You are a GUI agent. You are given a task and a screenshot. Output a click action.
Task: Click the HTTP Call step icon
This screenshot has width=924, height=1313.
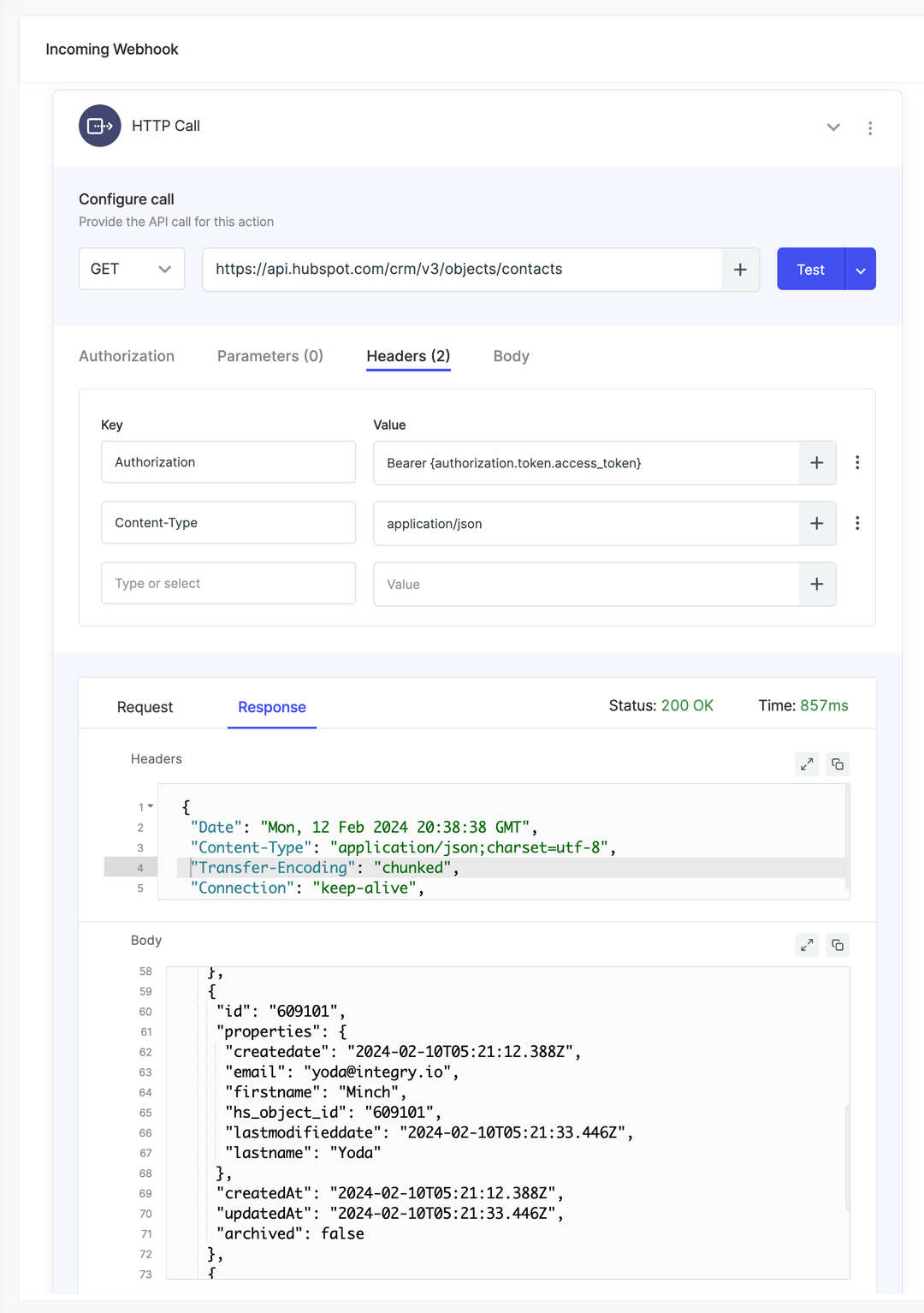[100, 126]
